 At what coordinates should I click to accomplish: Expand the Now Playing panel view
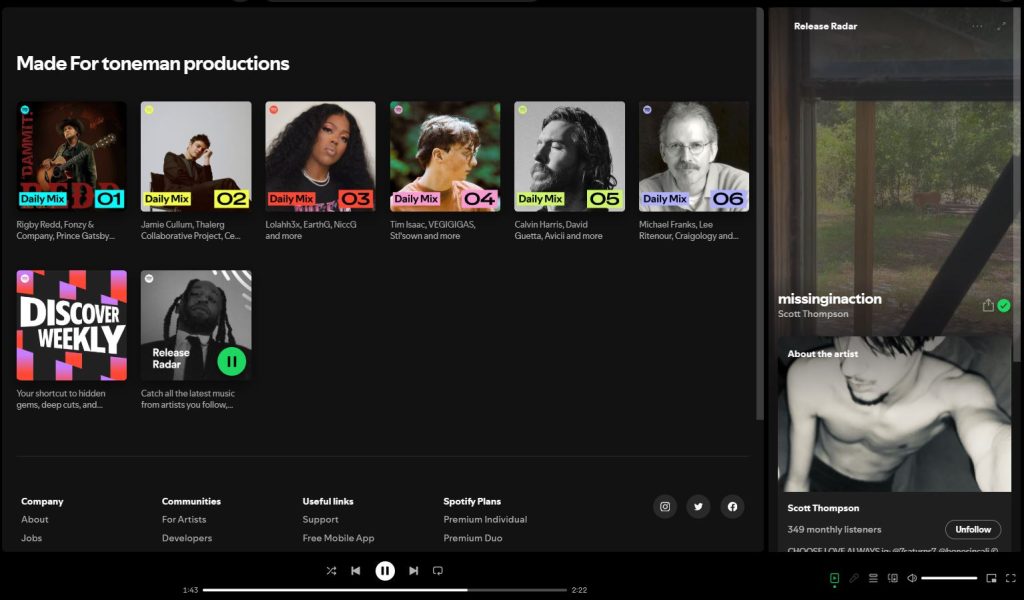(x=1000, y=26)
